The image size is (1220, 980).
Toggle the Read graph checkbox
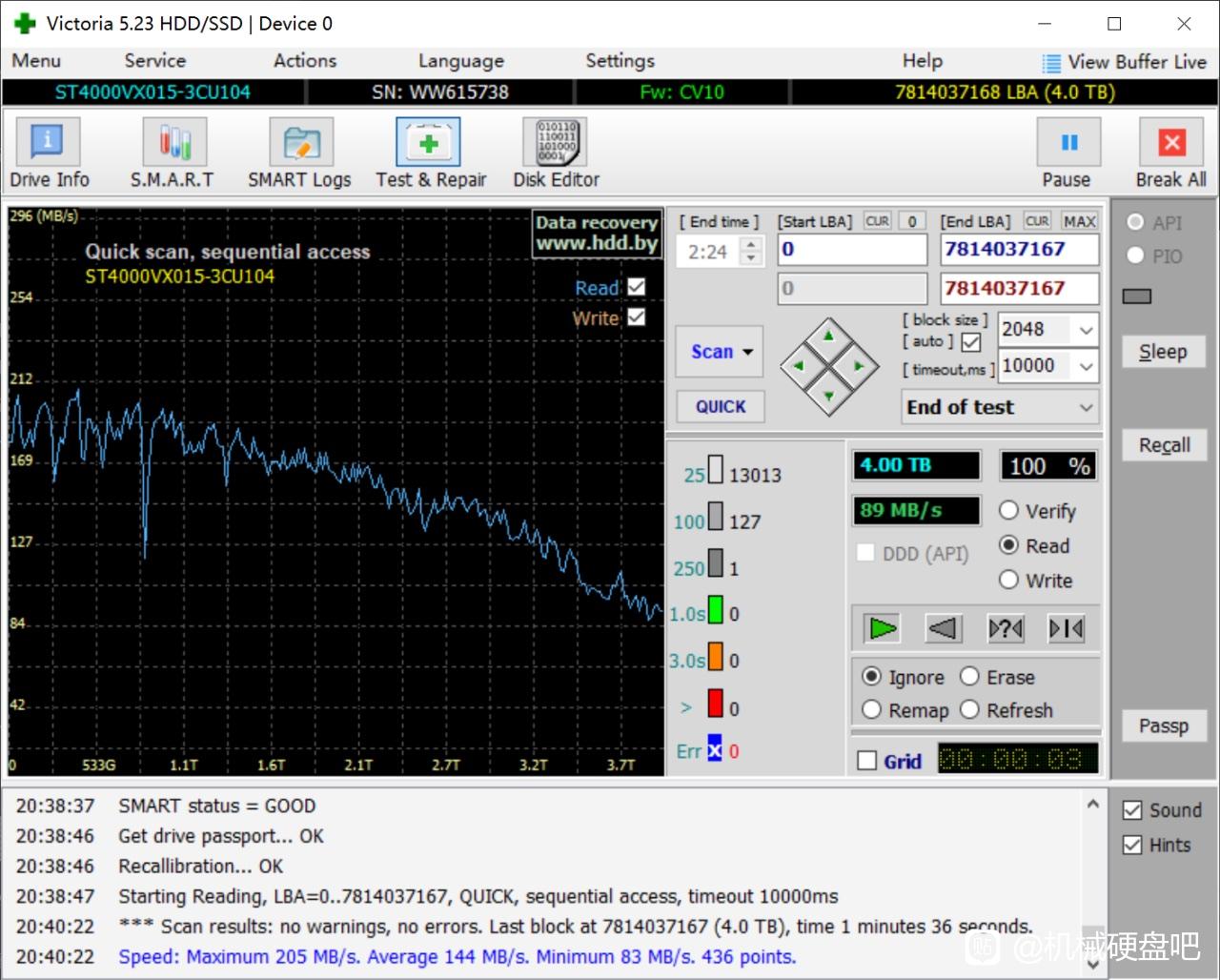click(637, 287)
